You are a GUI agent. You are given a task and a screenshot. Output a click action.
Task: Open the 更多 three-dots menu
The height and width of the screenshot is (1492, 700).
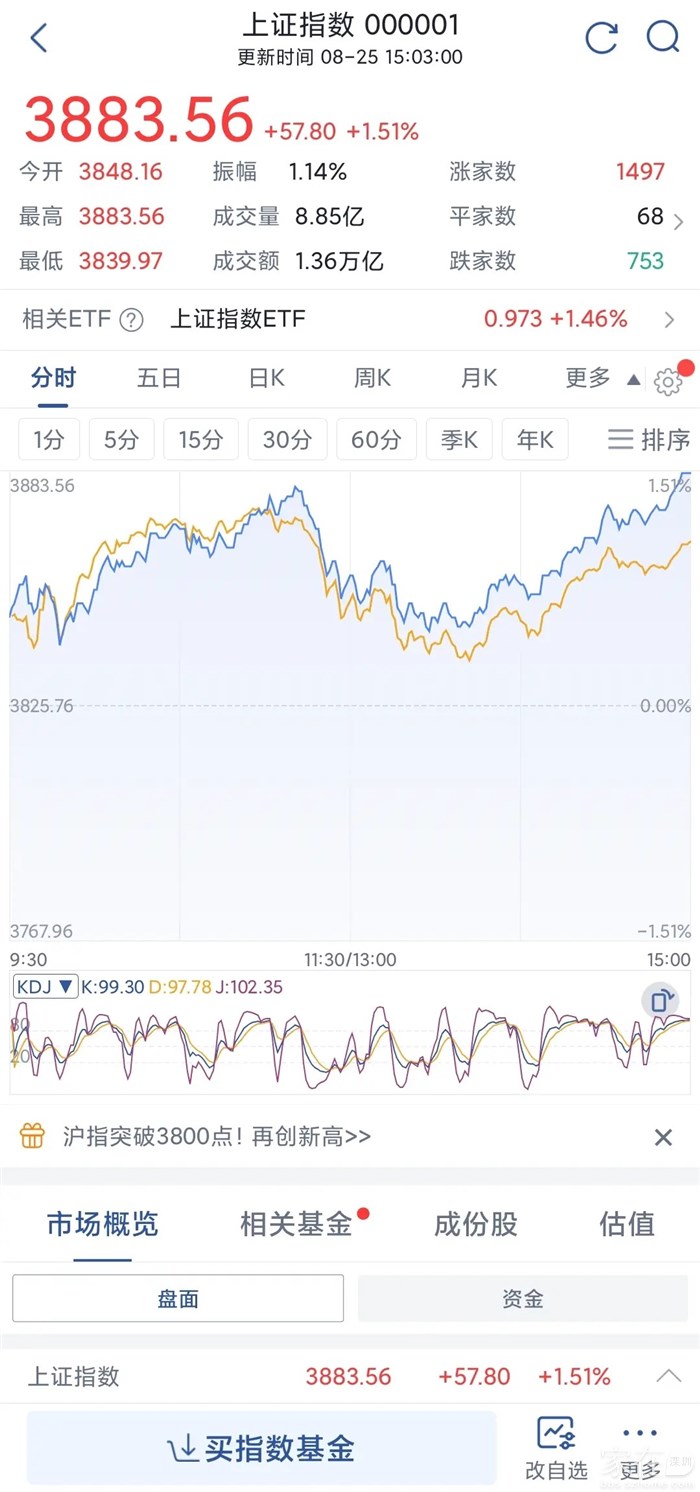pos(640,1448)
